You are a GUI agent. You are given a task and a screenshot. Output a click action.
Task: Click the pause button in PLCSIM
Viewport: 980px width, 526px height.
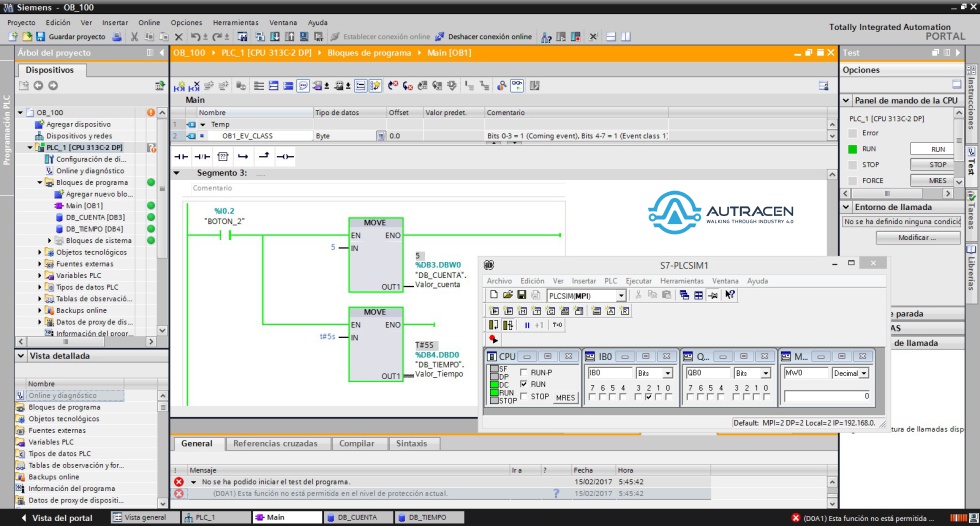click(x=527, y=325)
